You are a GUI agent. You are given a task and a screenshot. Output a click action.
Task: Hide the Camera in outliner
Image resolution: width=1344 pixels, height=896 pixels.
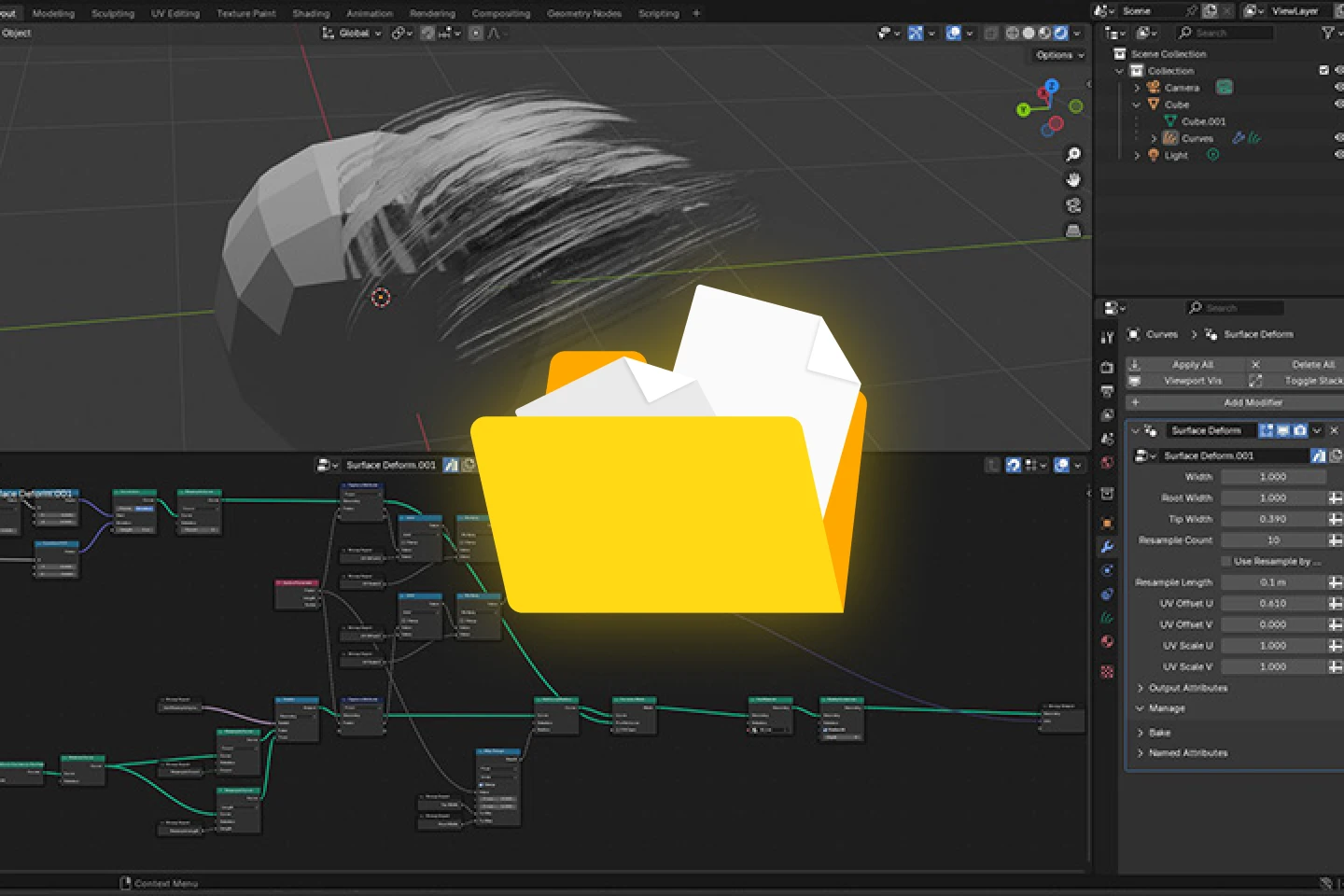(x=1339, y=87)
